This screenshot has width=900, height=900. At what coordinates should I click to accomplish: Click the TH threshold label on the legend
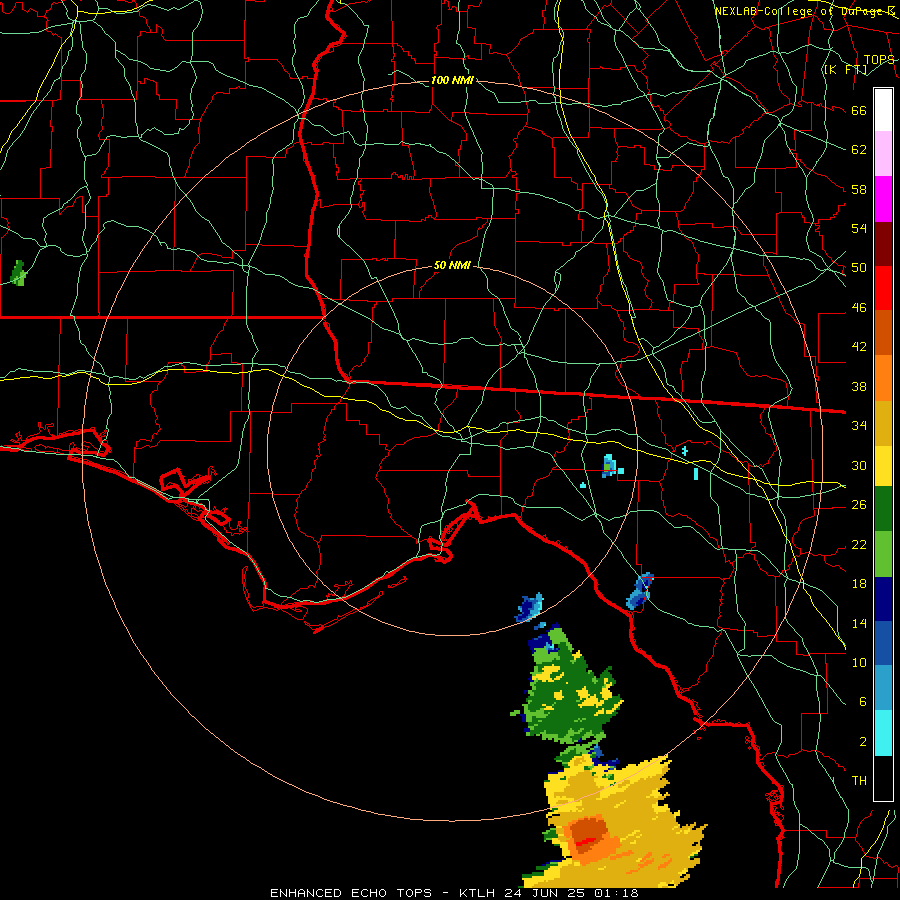(x=859, y=781)
